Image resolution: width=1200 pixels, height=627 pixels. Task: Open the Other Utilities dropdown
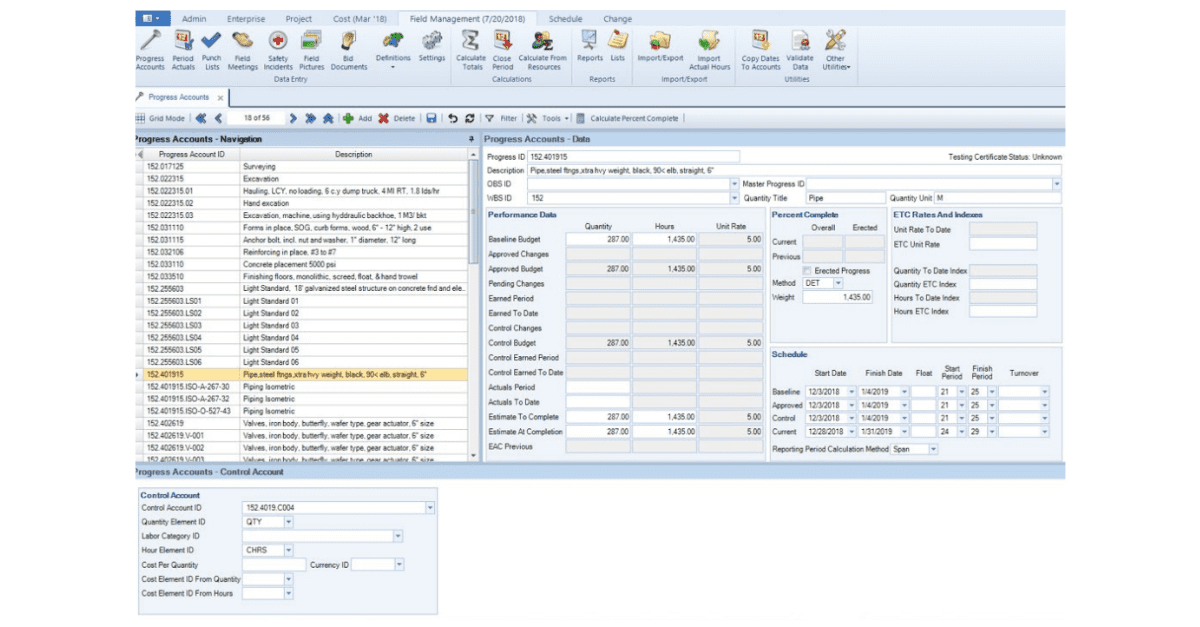point(835,49)
